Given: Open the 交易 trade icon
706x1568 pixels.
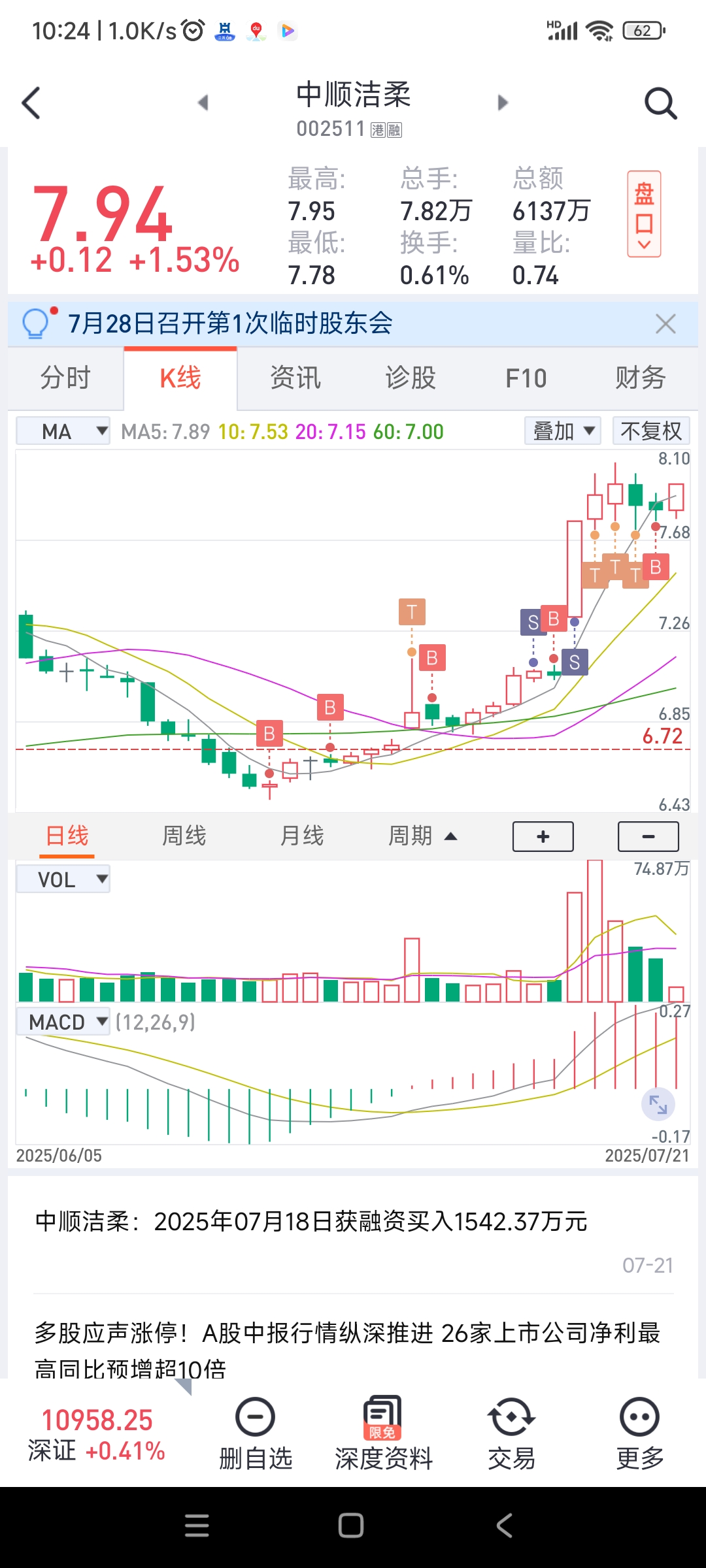Looking at the screenshot, I should click(x=511, y=1433).
